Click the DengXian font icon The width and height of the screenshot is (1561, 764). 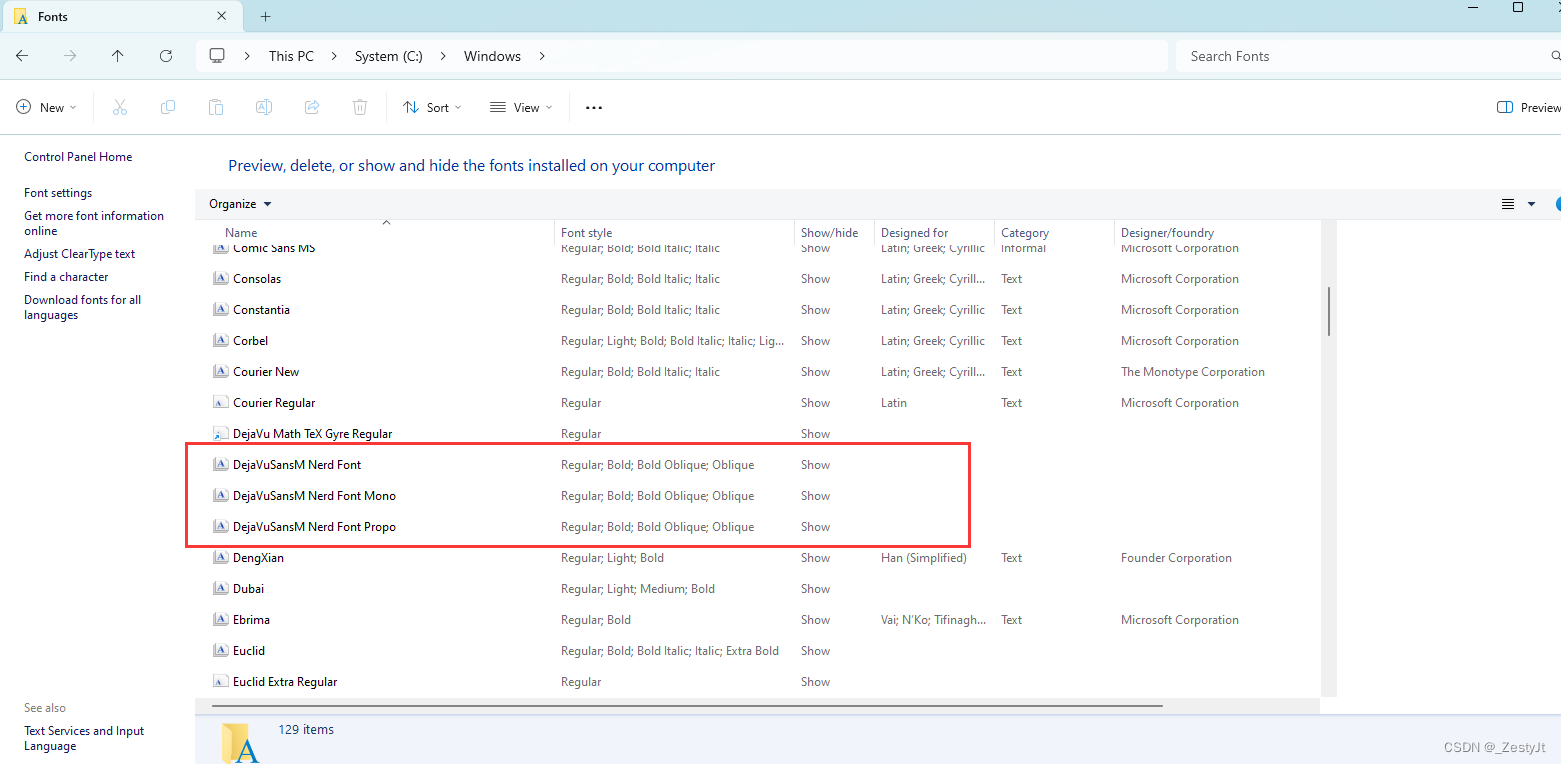(x=221, y=558)
